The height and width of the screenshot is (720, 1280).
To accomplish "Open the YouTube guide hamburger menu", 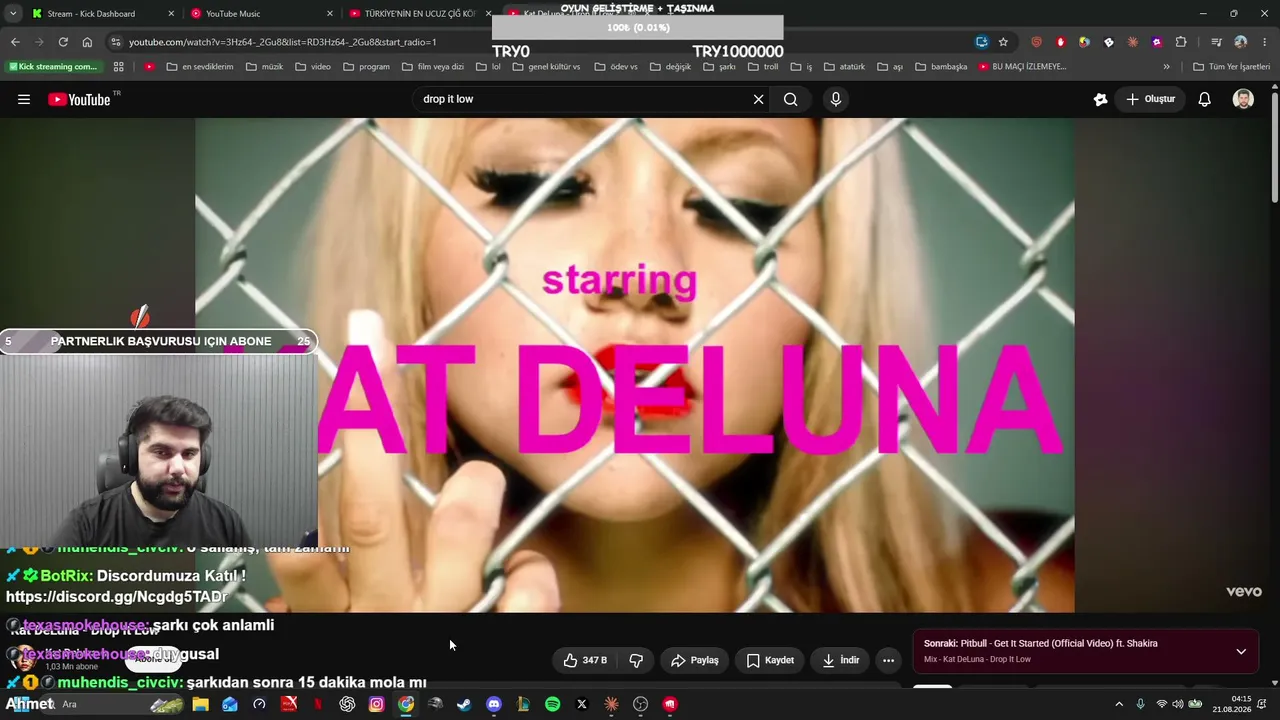I will coord(24,99).
